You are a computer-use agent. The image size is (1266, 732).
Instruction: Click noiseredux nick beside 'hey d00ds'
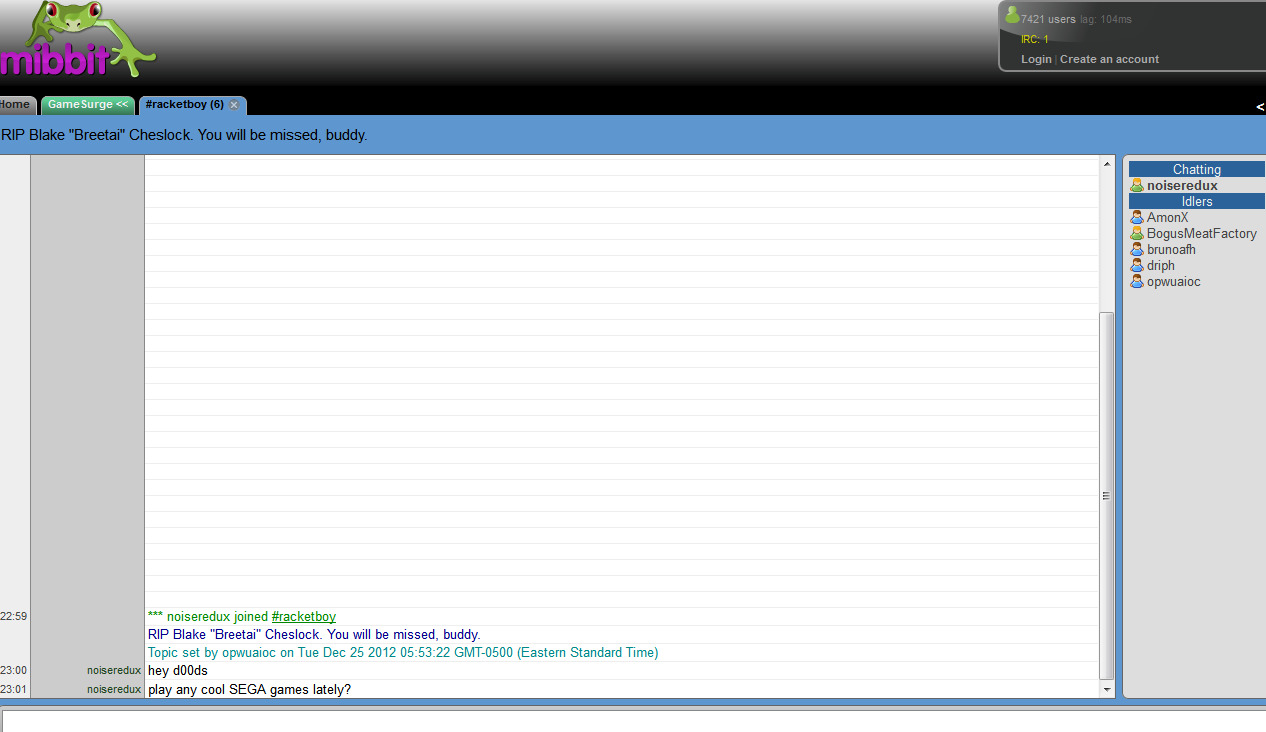click(x=114, y=671)
